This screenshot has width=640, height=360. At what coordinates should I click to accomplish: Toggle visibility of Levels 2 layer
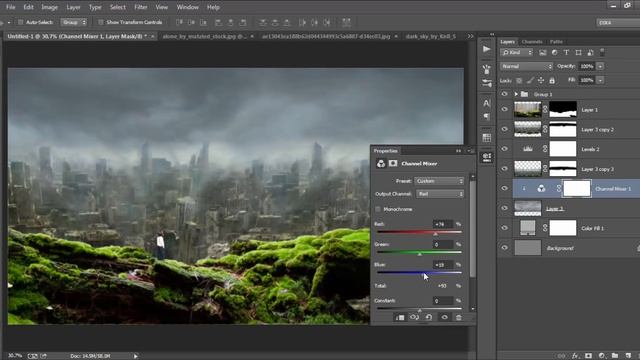[505, 149]
